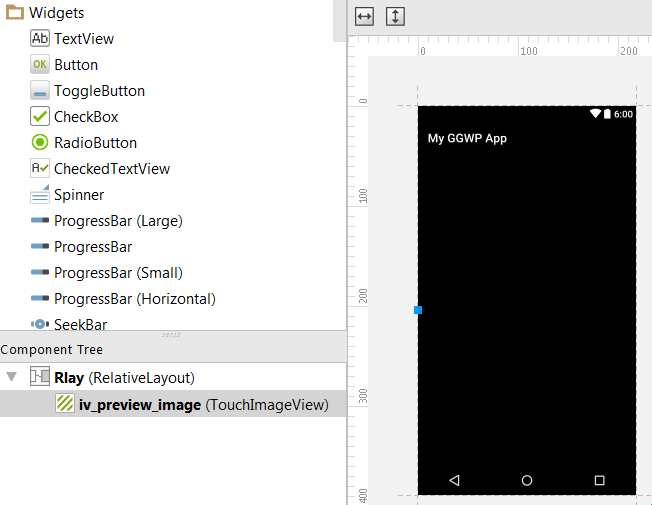Choose Button text in the palette
Screen dimensions: 652x505
pos(76,65)
